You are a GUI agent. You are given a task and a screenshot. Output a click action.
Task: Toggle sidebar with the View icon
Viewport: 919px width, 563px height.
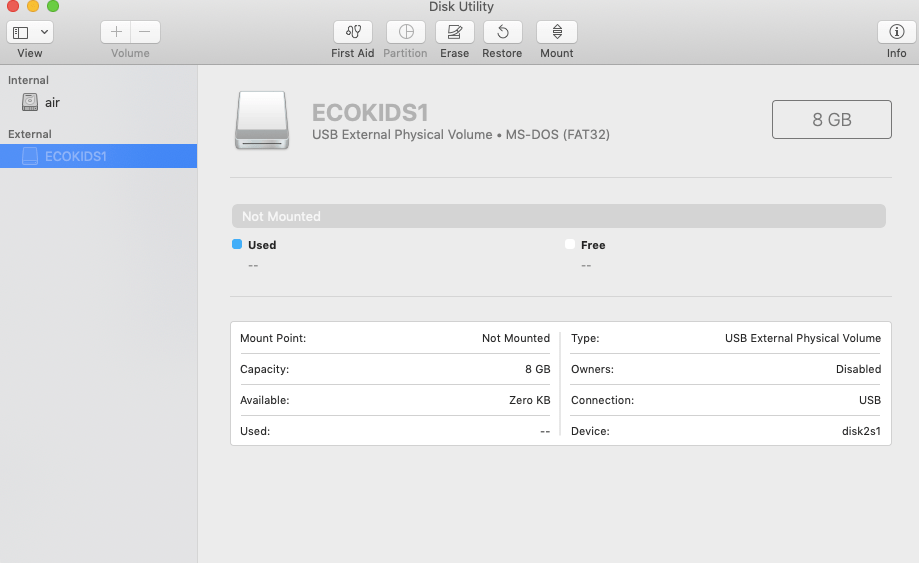21,32
